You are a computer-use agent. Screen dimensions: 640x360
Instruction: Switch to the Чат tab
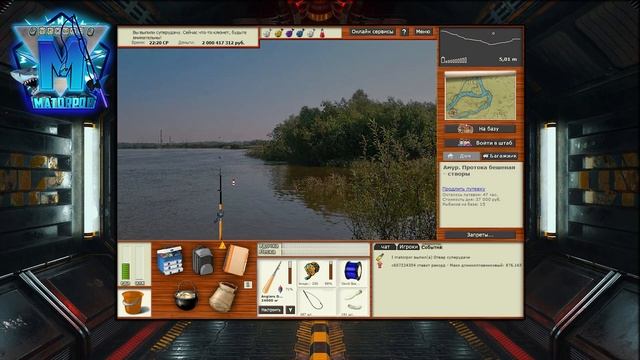384,247
